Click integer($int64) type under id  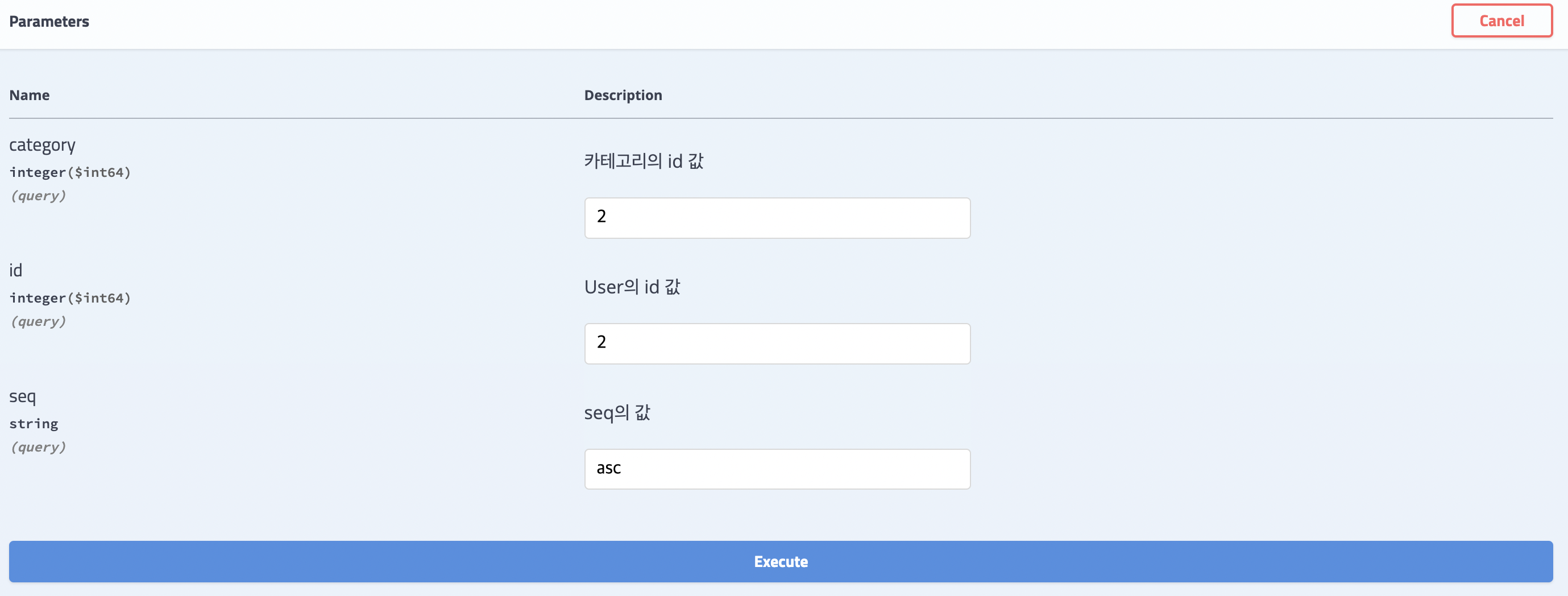click(x=70, y=297)
